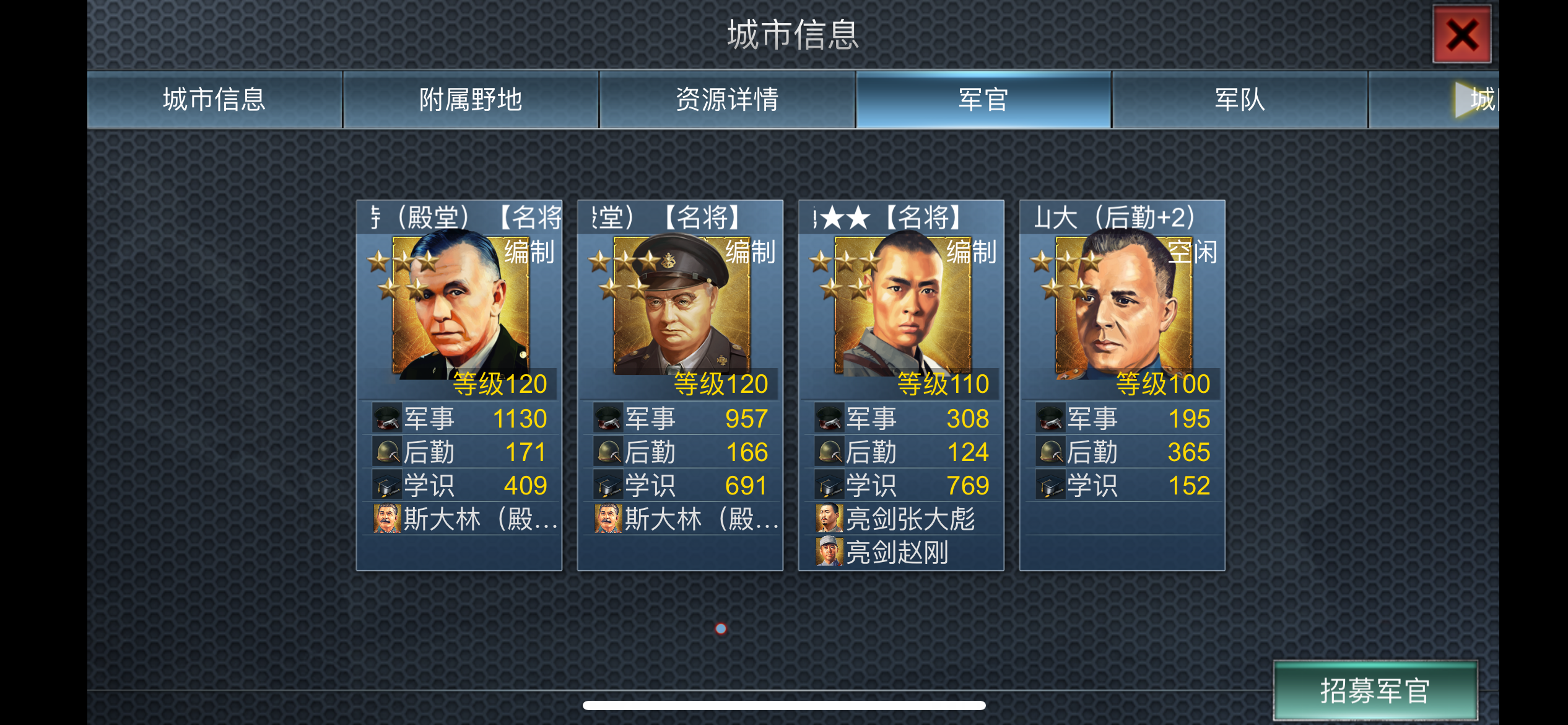Select the level 110 officer portrait
This screenshot has height=725, width=1568.
click(903, 306)
